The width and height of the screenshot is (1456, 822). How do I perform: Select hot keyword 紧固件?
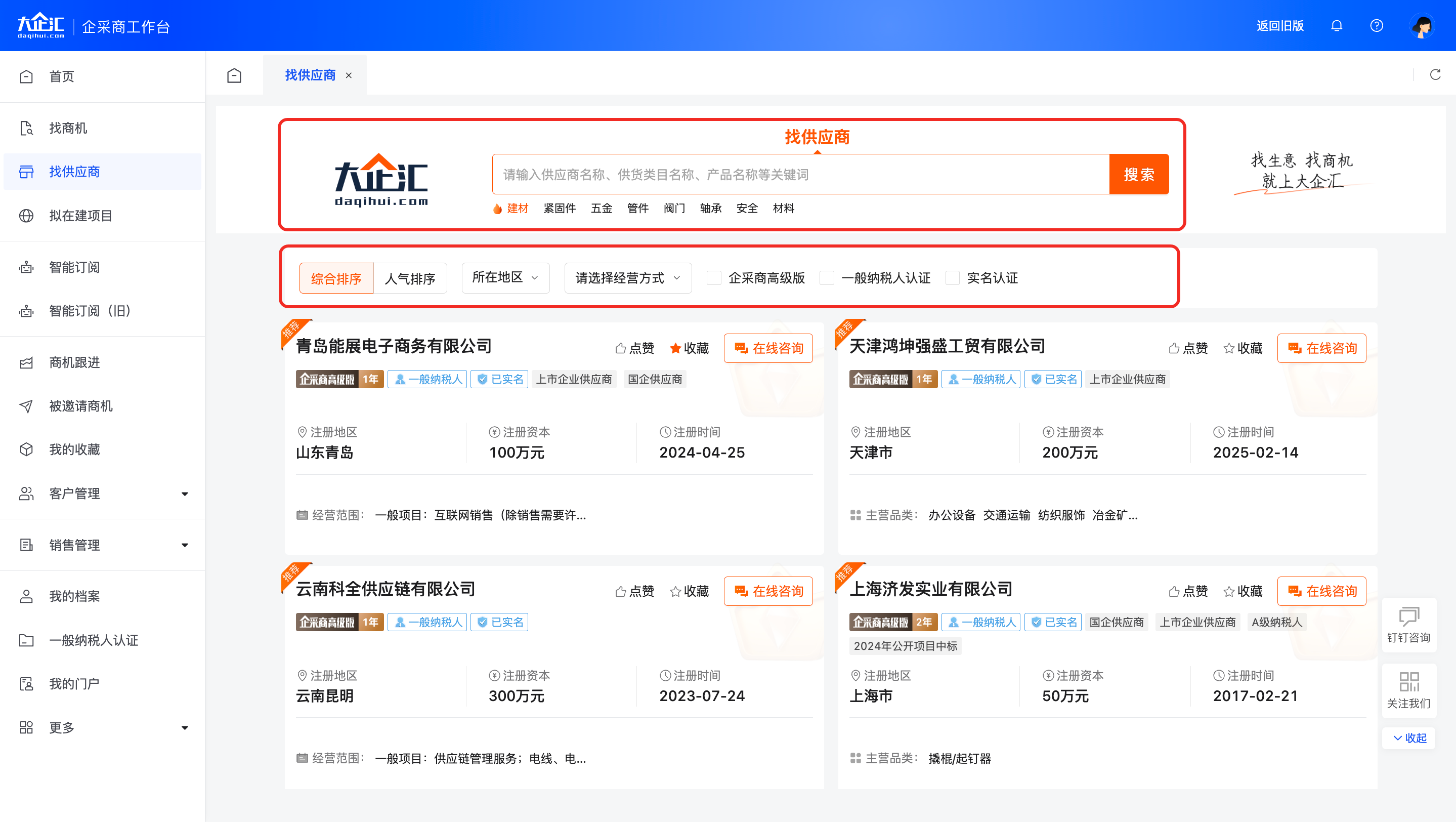click(559, 209)
